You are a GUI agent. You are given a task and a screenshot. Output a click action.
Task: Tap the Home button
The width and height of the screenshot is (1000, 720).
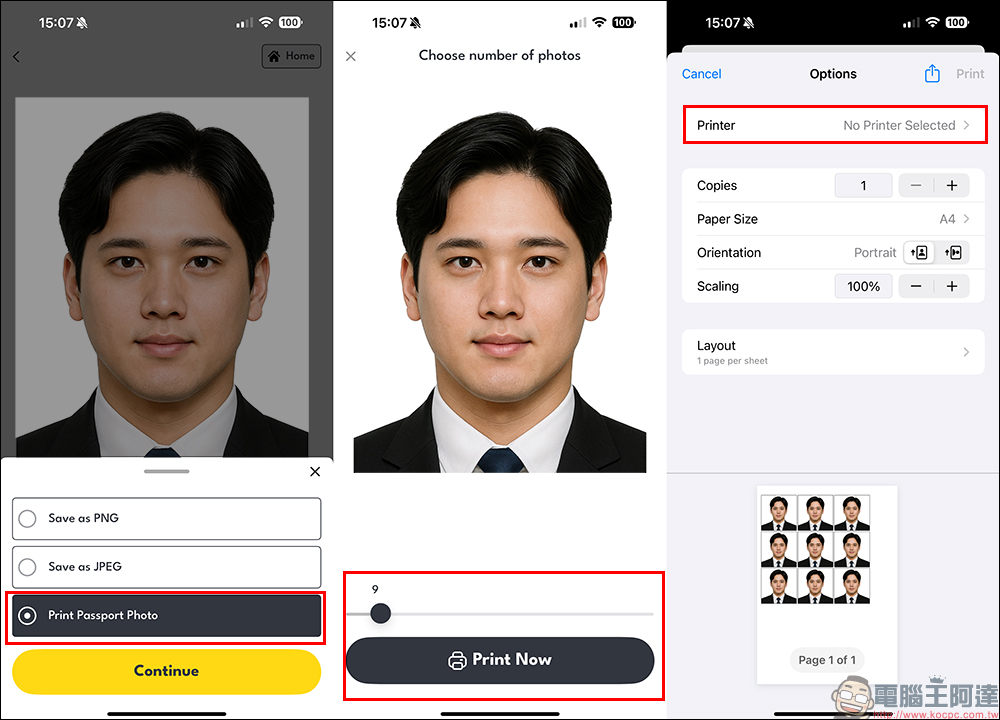point(291,56)
